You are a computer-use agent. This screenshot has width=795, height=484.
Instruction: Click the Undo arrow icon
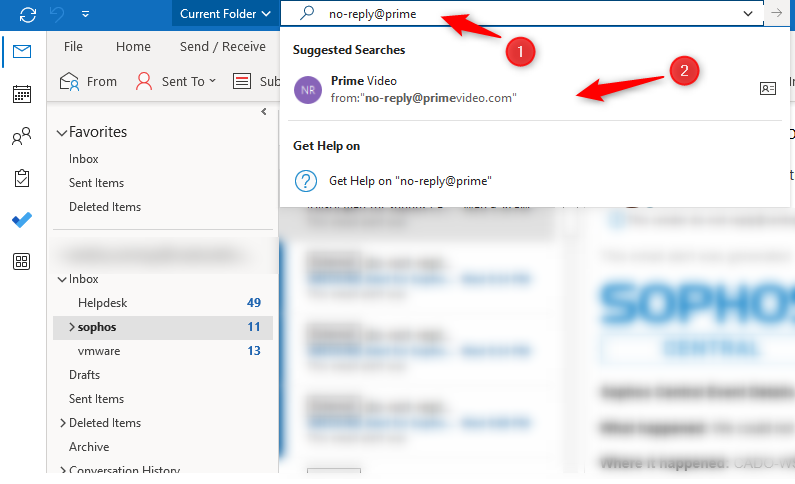click(x=57, y=14)
